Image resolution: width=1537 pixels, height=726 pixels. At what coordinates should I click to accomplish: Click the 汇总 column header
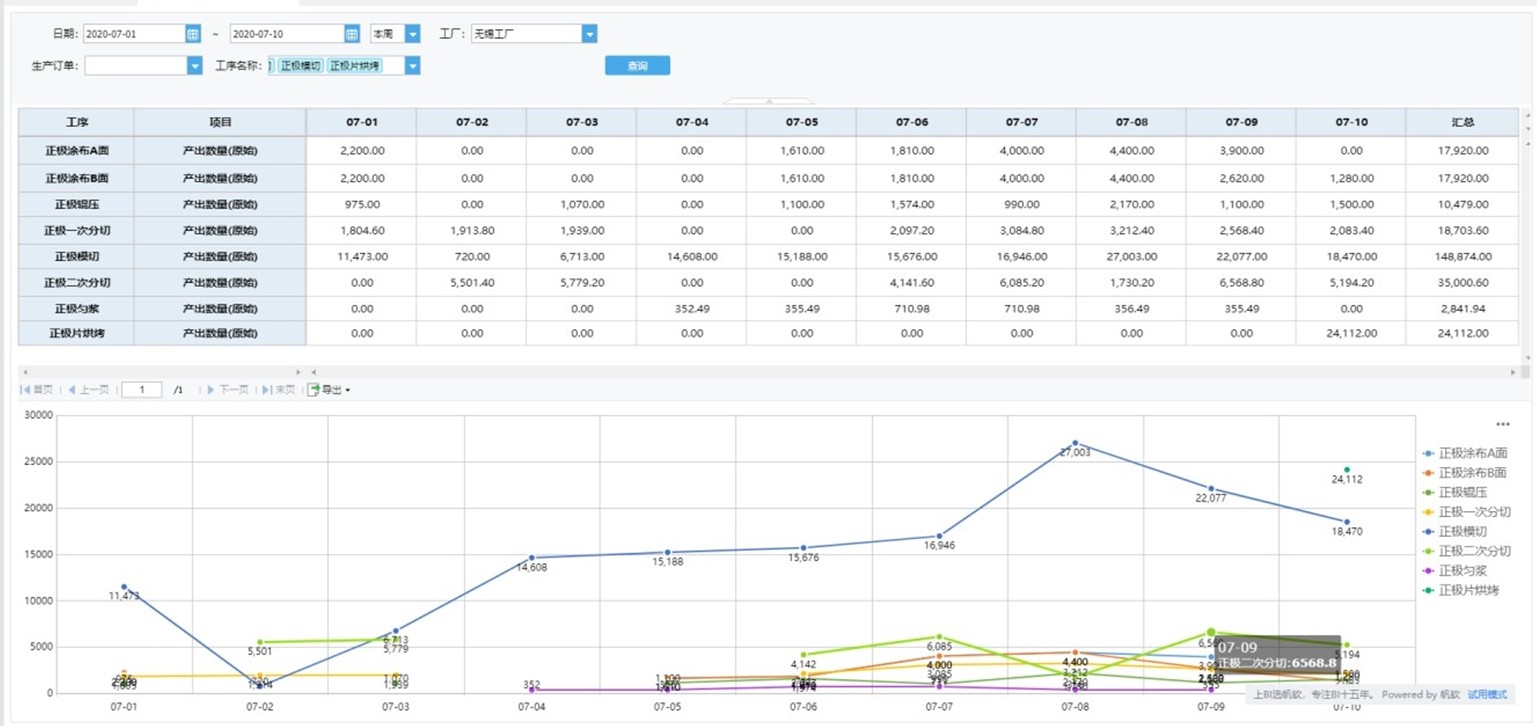click(x=1461, y=122)
